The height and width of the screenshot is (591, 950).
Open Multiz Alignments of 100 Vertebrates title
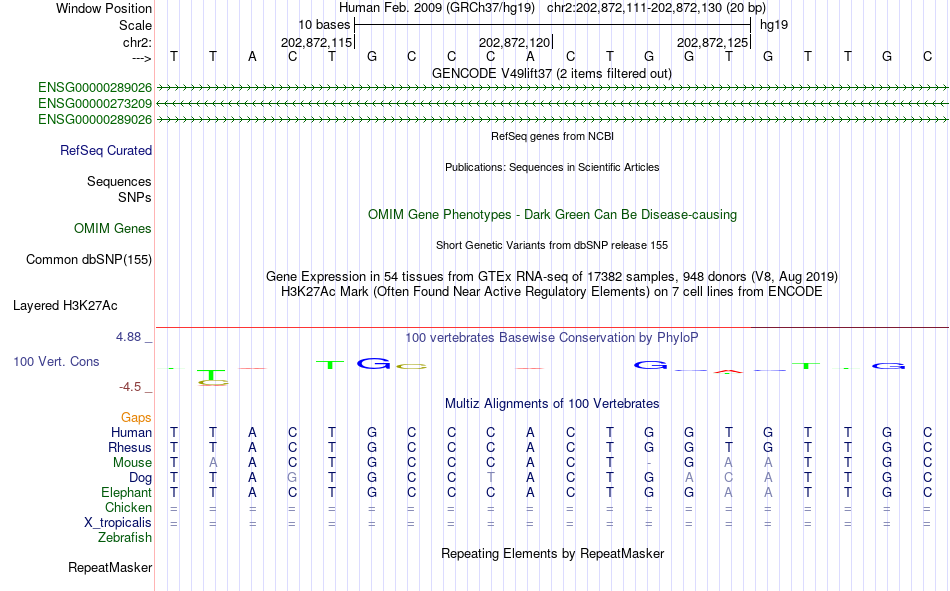(x=552, y=404)
